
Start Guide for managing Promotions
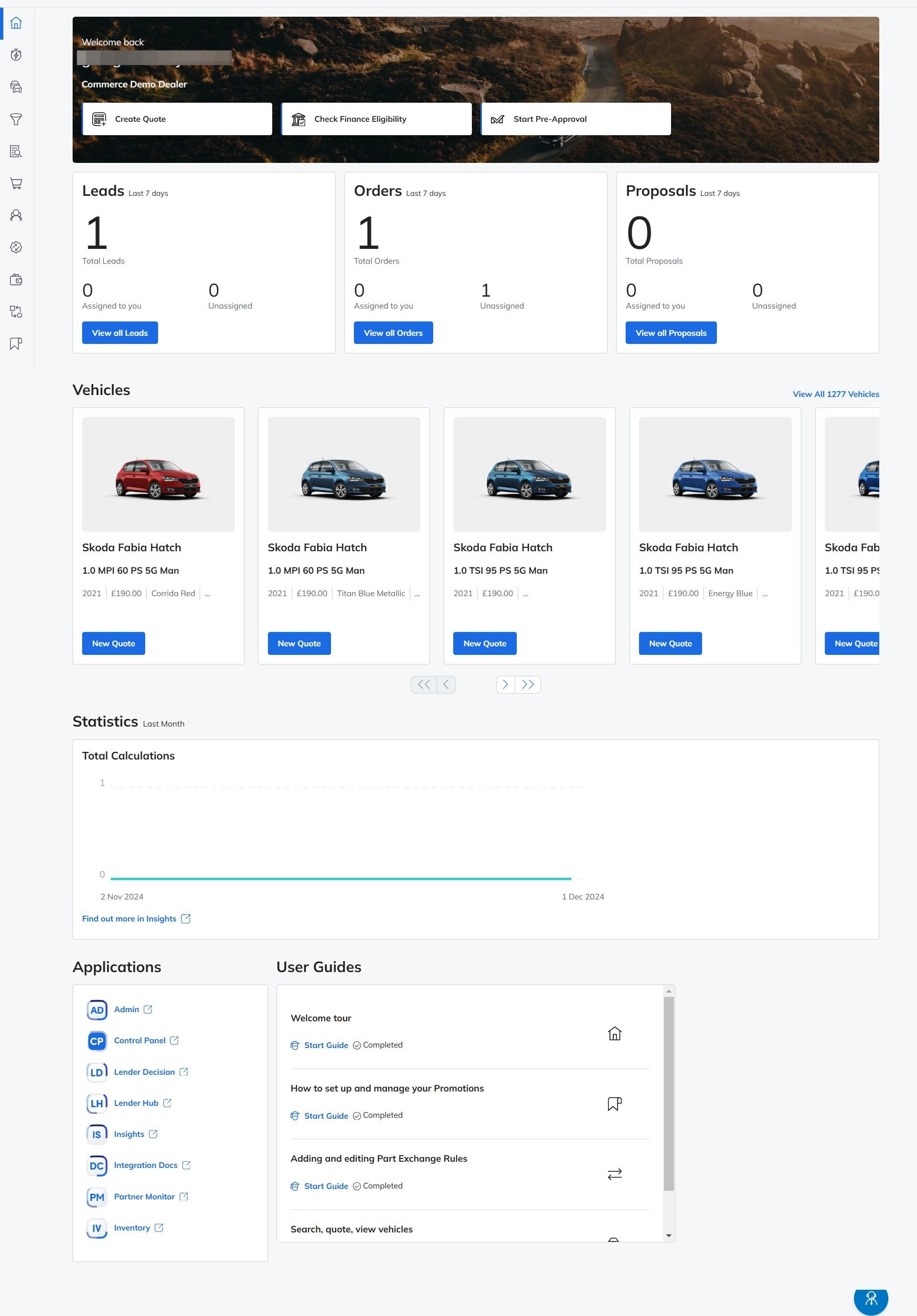coord(319,1116)
